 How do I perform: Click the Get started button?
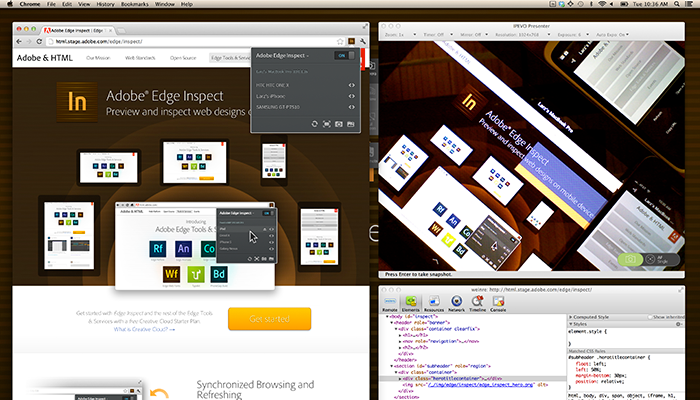[x=270, y=319]
